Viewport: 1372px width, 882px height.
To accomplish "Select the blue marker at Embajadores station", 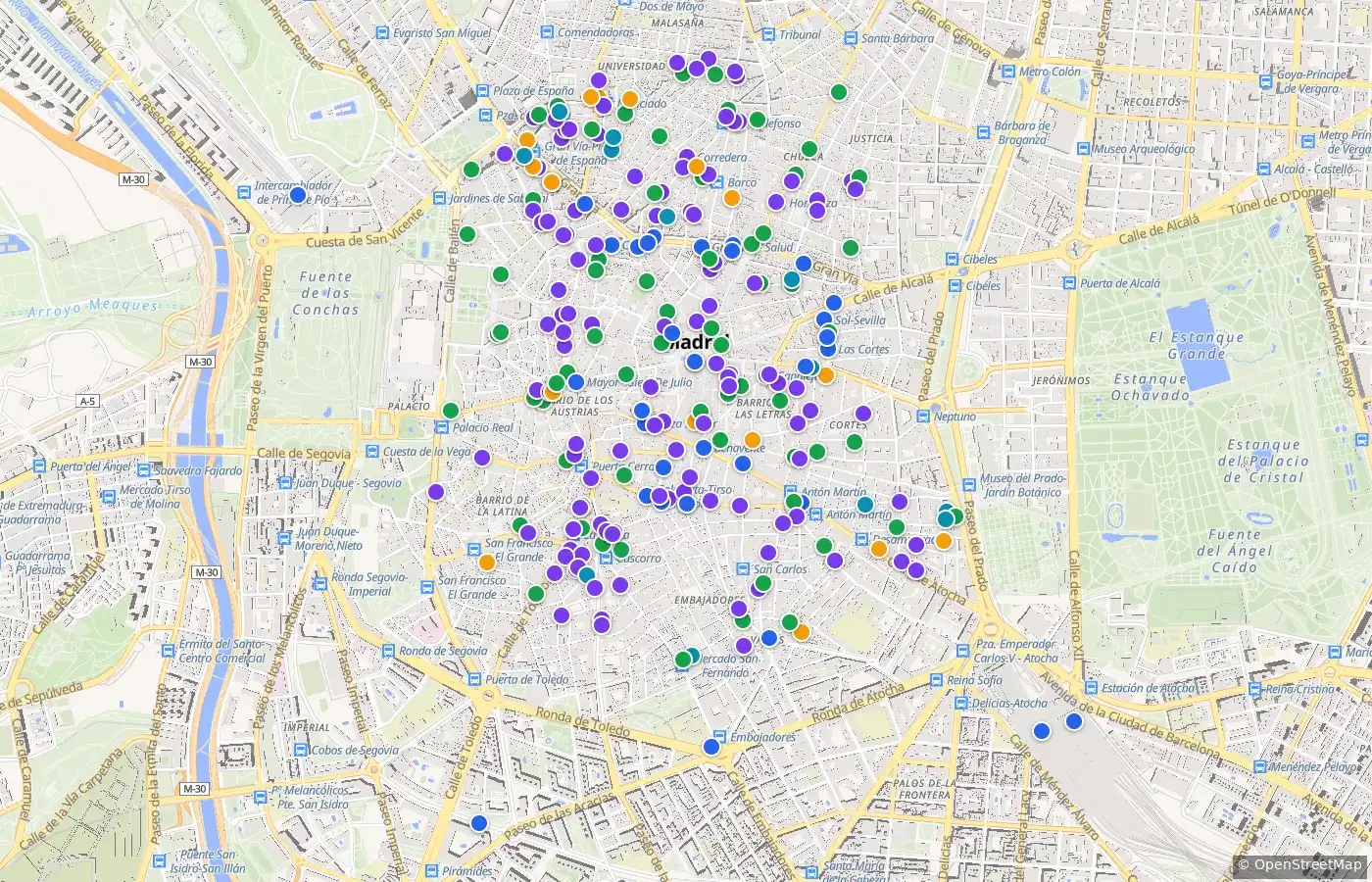I will (711, 747).
